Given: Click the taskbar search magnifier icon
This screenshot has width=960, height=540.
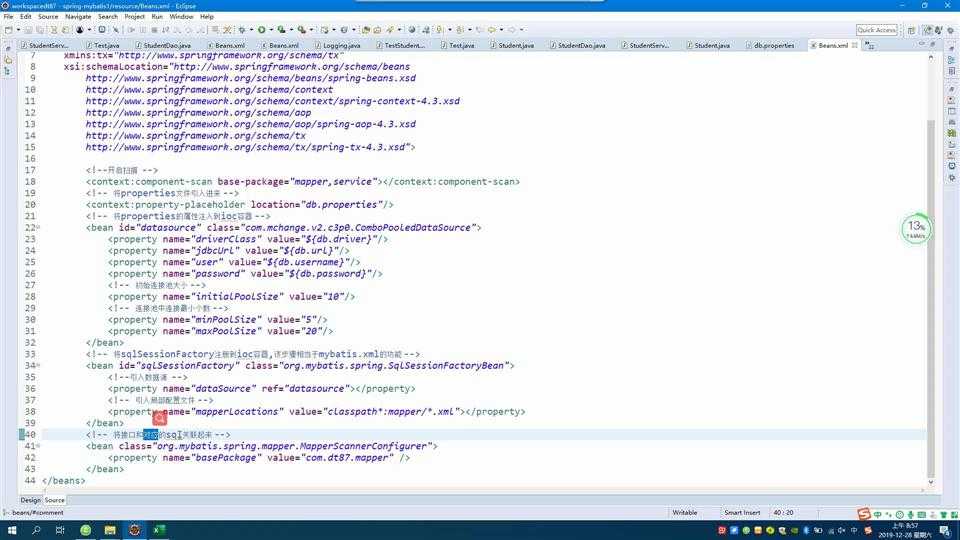Looking at the screenshot, I should pyautogui.click(x=36, y=530).
